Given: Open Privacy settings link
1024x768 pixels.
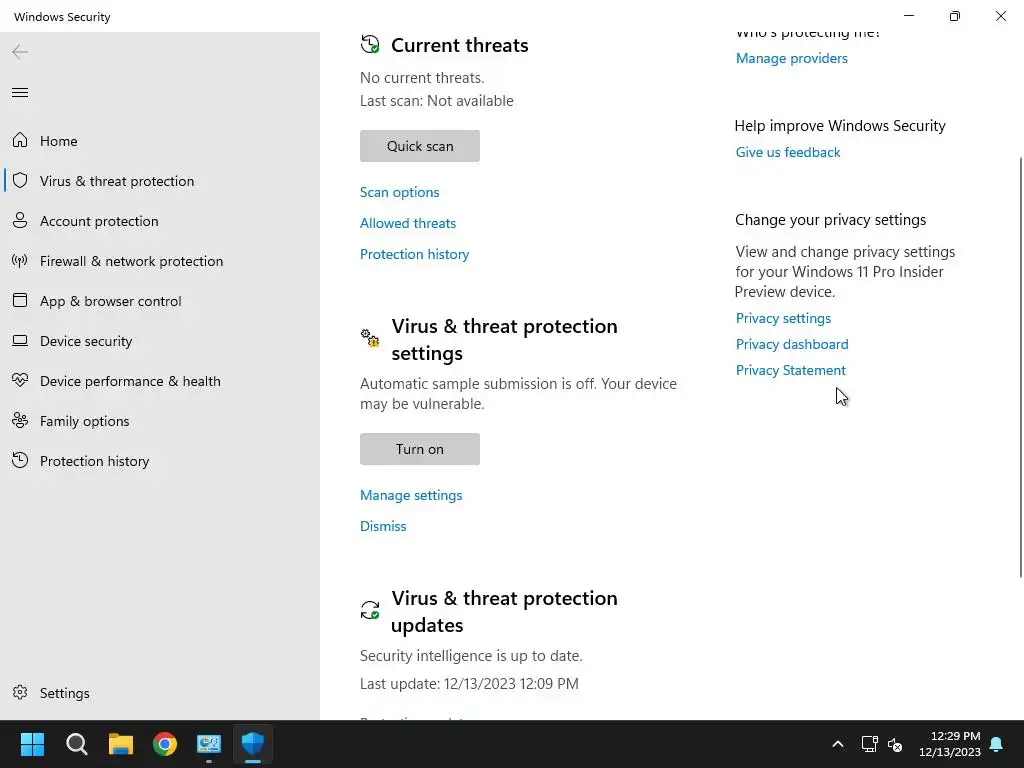Looking at the screenshot, I should [x=784, y=318].
